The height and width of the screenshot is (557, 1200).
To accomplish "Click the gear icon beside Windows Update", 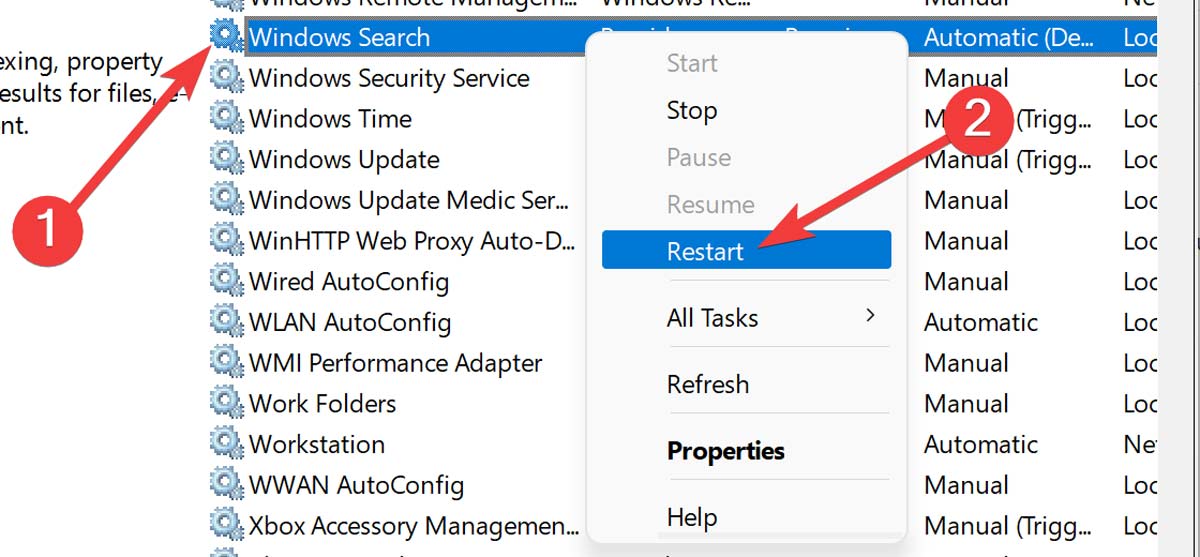I will click(227, 160).
